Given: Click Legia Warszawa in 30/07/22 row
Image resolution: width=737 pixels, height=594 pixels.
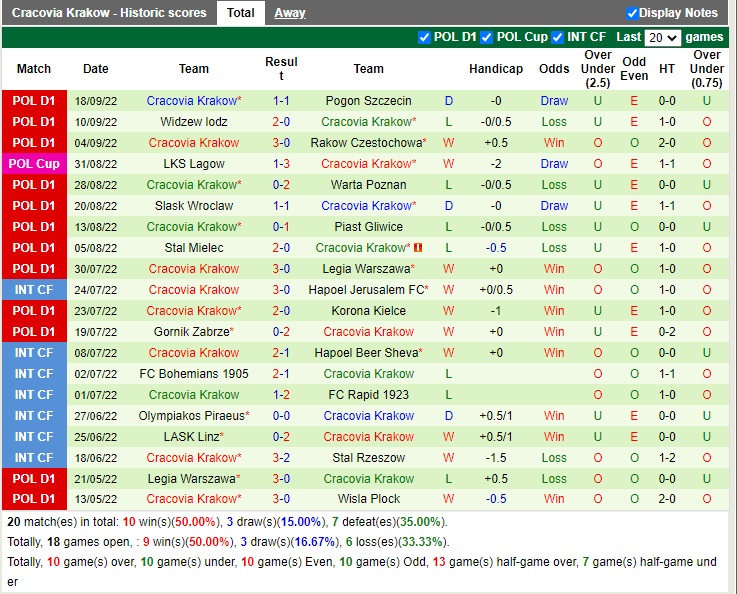Looking at the screenshot, I should pyautogui.click(x=368, y=268).
